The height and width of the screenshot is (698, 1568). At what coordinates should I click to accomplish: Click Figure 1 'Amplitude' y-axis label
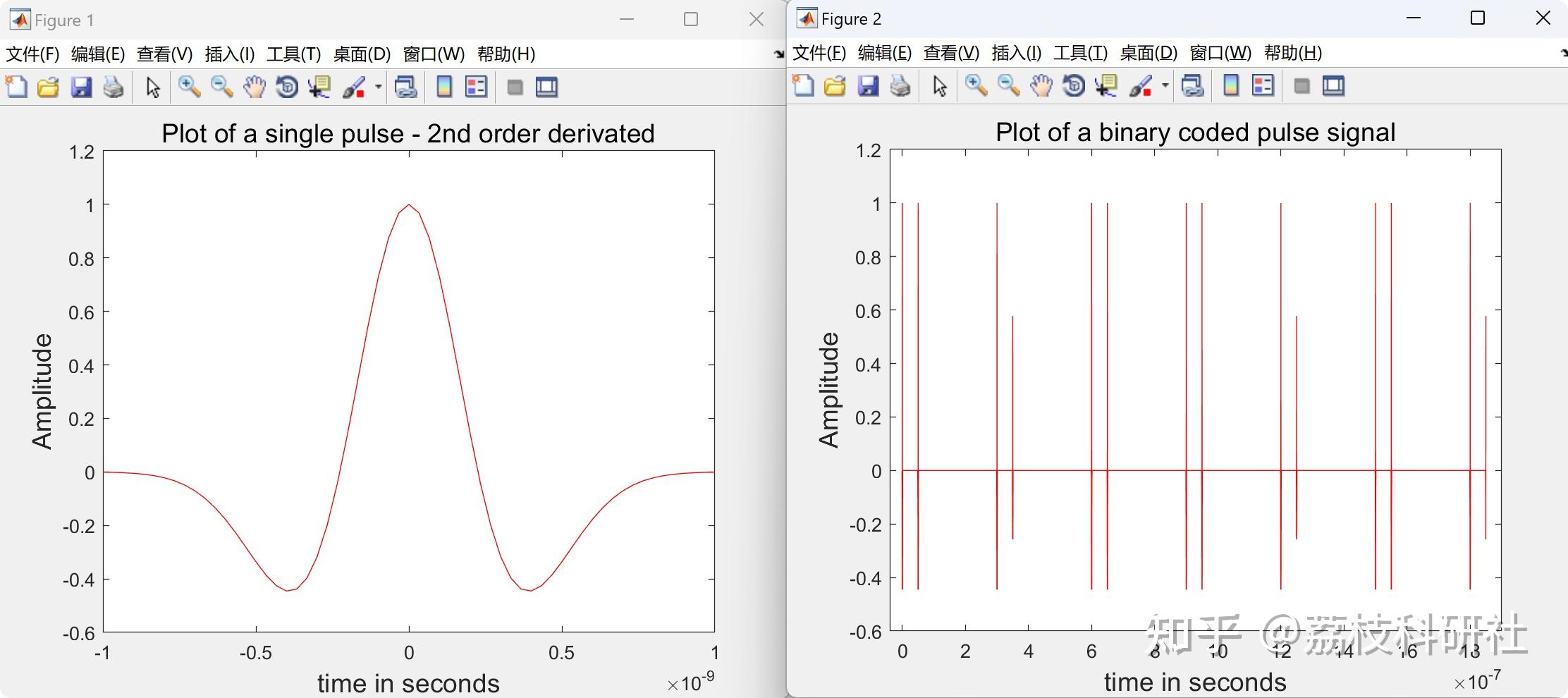(42, 391)
